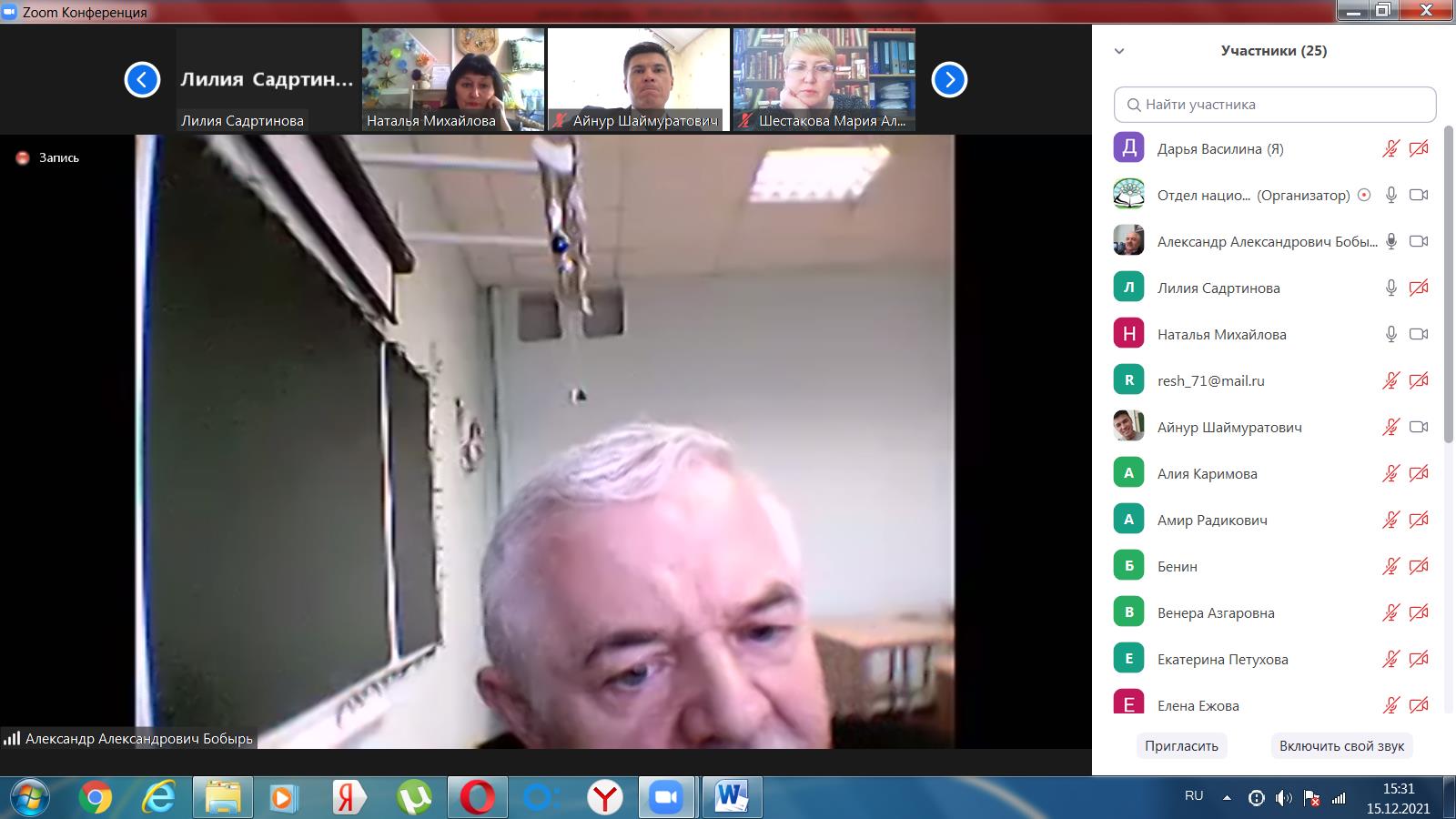Screen dimensions: 1456x819
Task: Click microphone icon for Александр Александрович Бобырь
Action: pos(1390,241)
